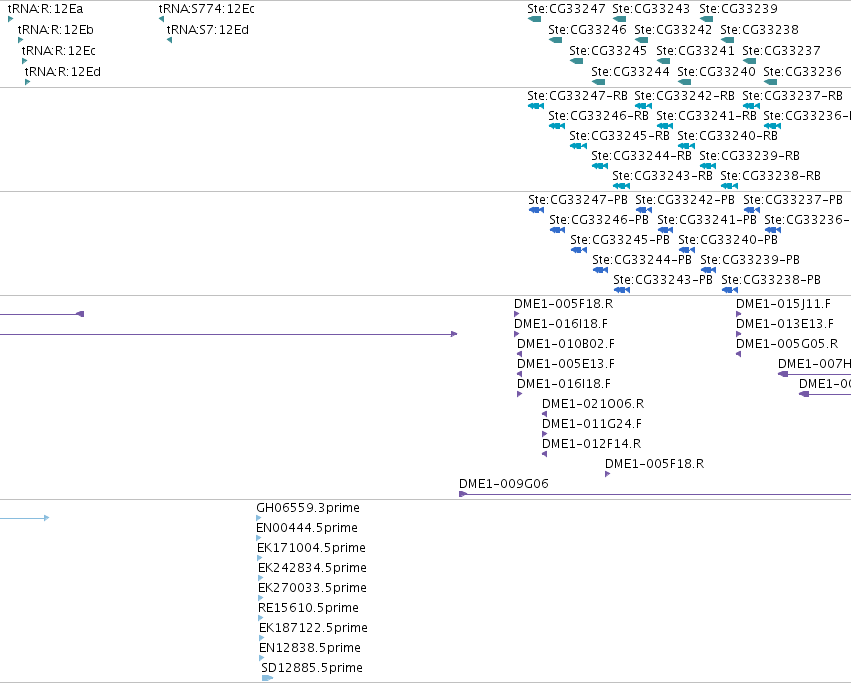851x683 pixels.
Task: Select EST SD12885.5prime
Action: click(x=312, y=668)
